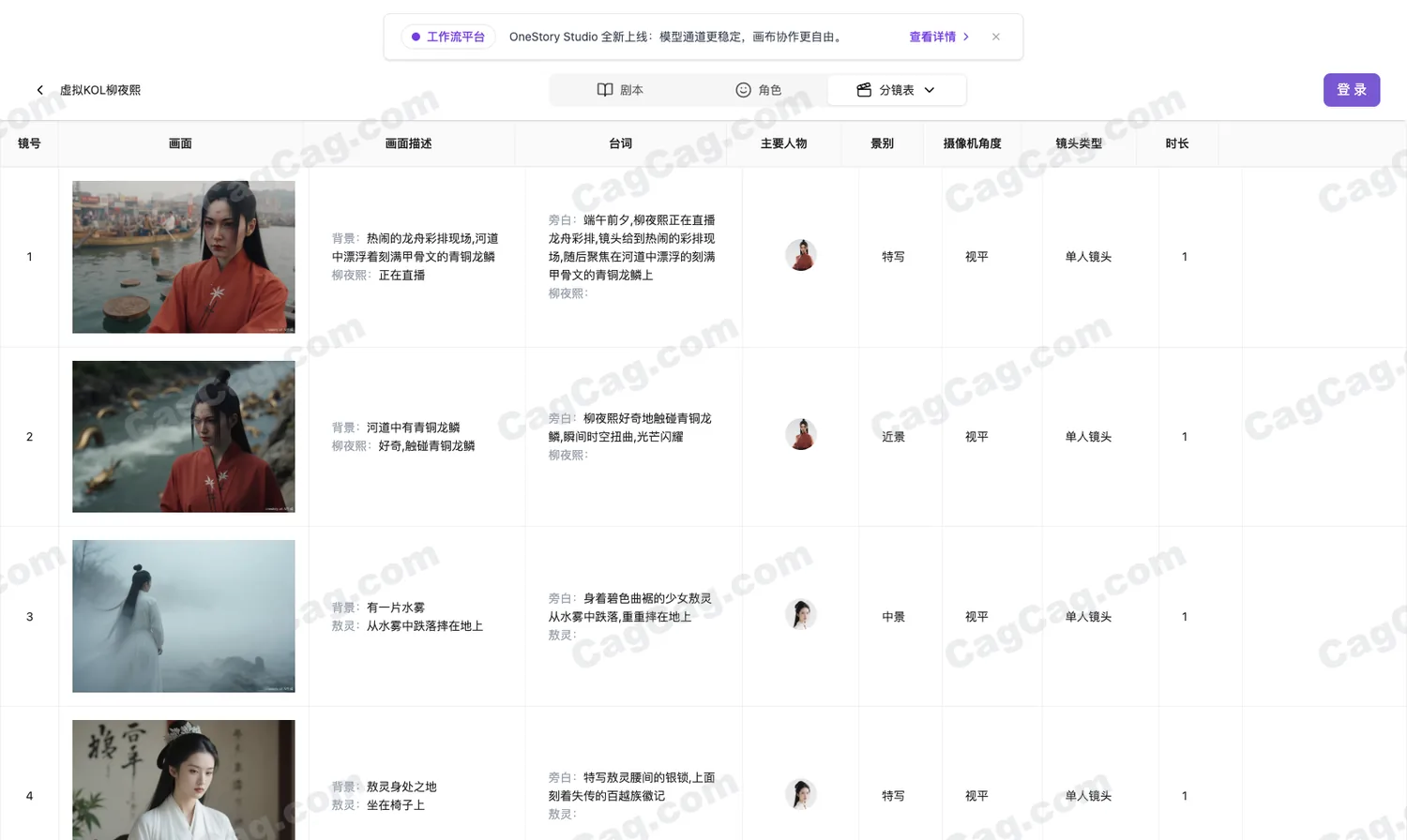Select the 特写 cell in row 4
The width and height of the screenshot is (1407, 840).
893,796
